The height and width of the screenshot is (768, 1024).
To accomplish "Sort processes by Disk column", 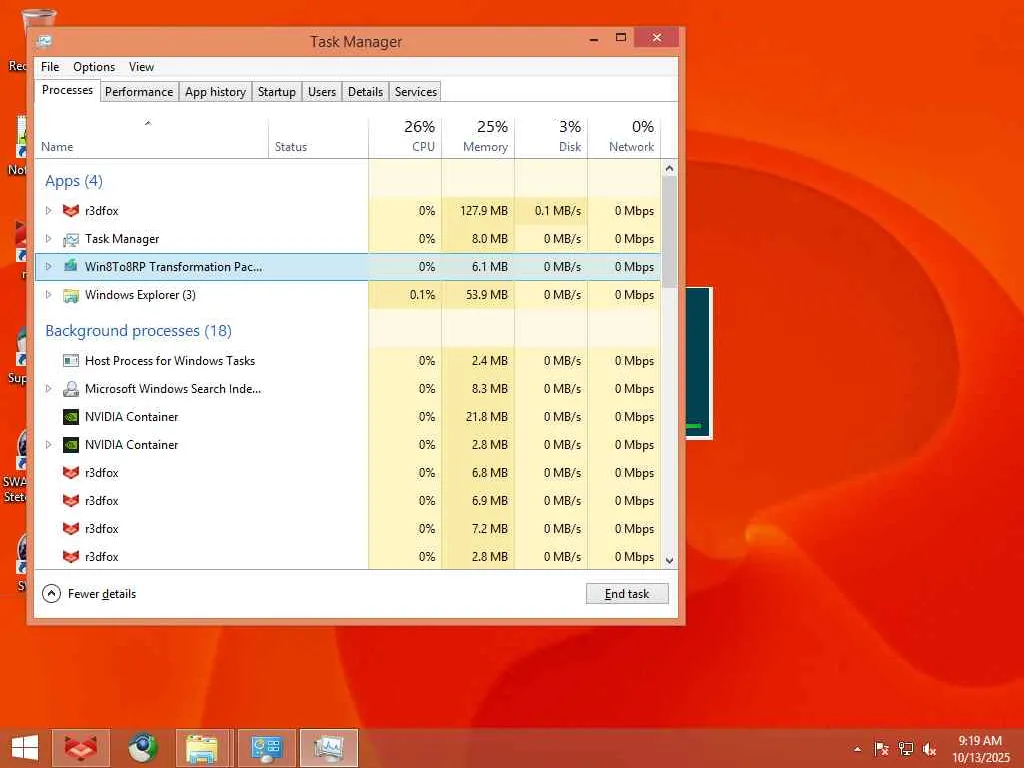I will [x=551, y=138].
